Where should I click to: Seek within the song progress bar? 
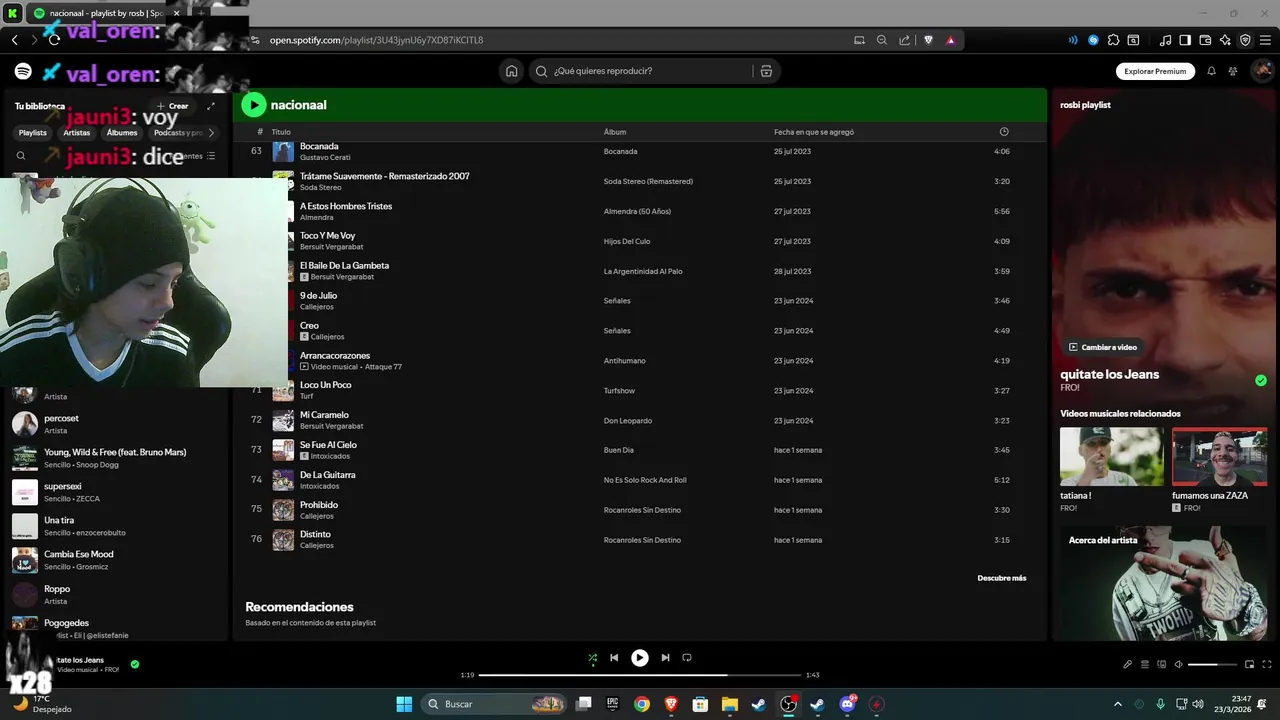click(640, 675)
